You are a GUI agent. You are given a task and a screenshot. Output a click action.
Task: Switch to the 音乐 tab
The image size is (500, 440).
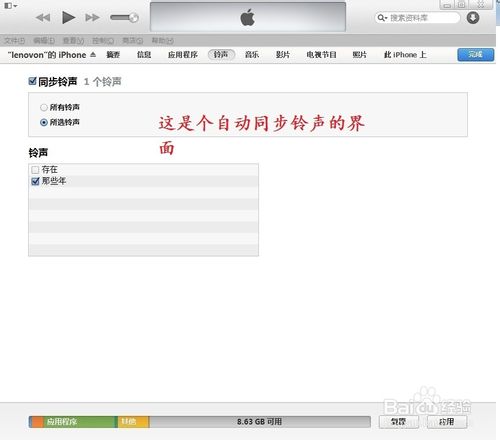252,55
